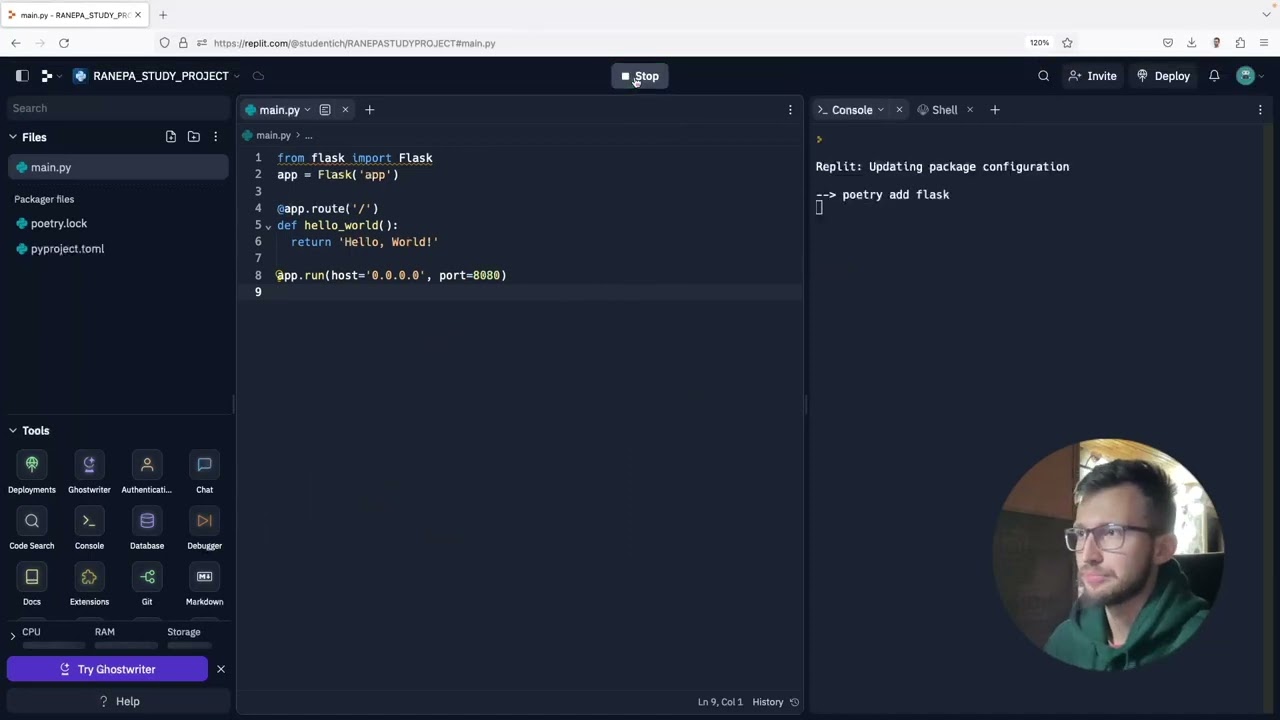Close the Shell tab
Screen dimensions: 1280x720
point(969,110)
